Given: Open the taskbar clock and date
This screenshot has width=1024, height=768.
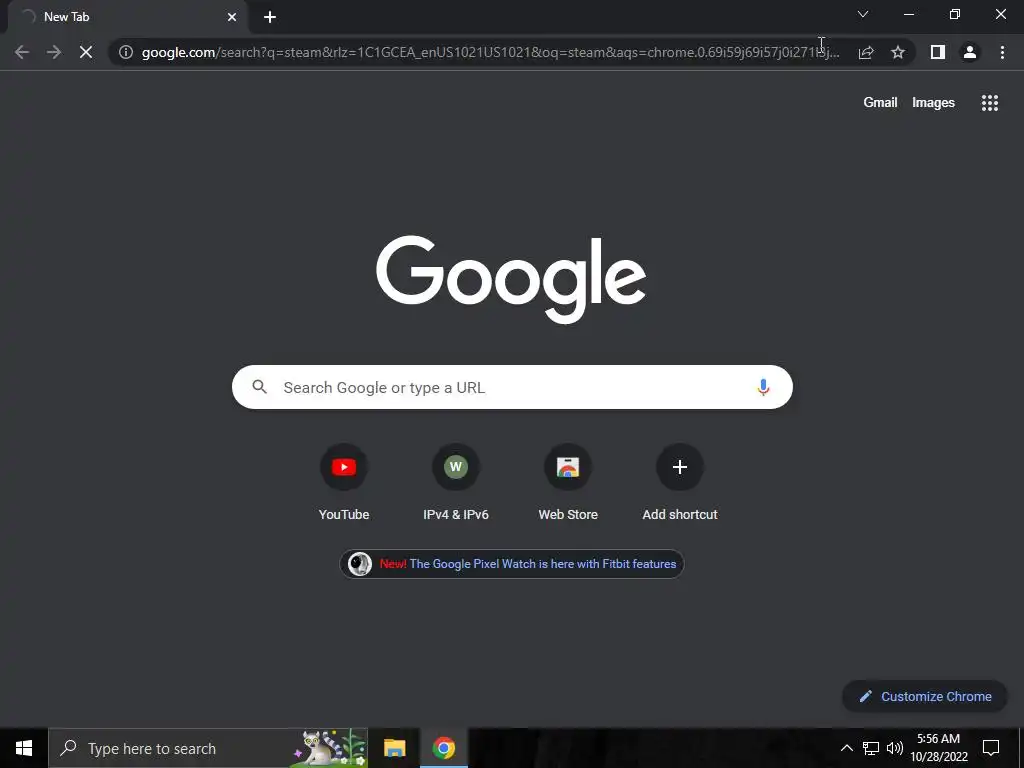Looking at the screenshot, I should coord(939,748).
